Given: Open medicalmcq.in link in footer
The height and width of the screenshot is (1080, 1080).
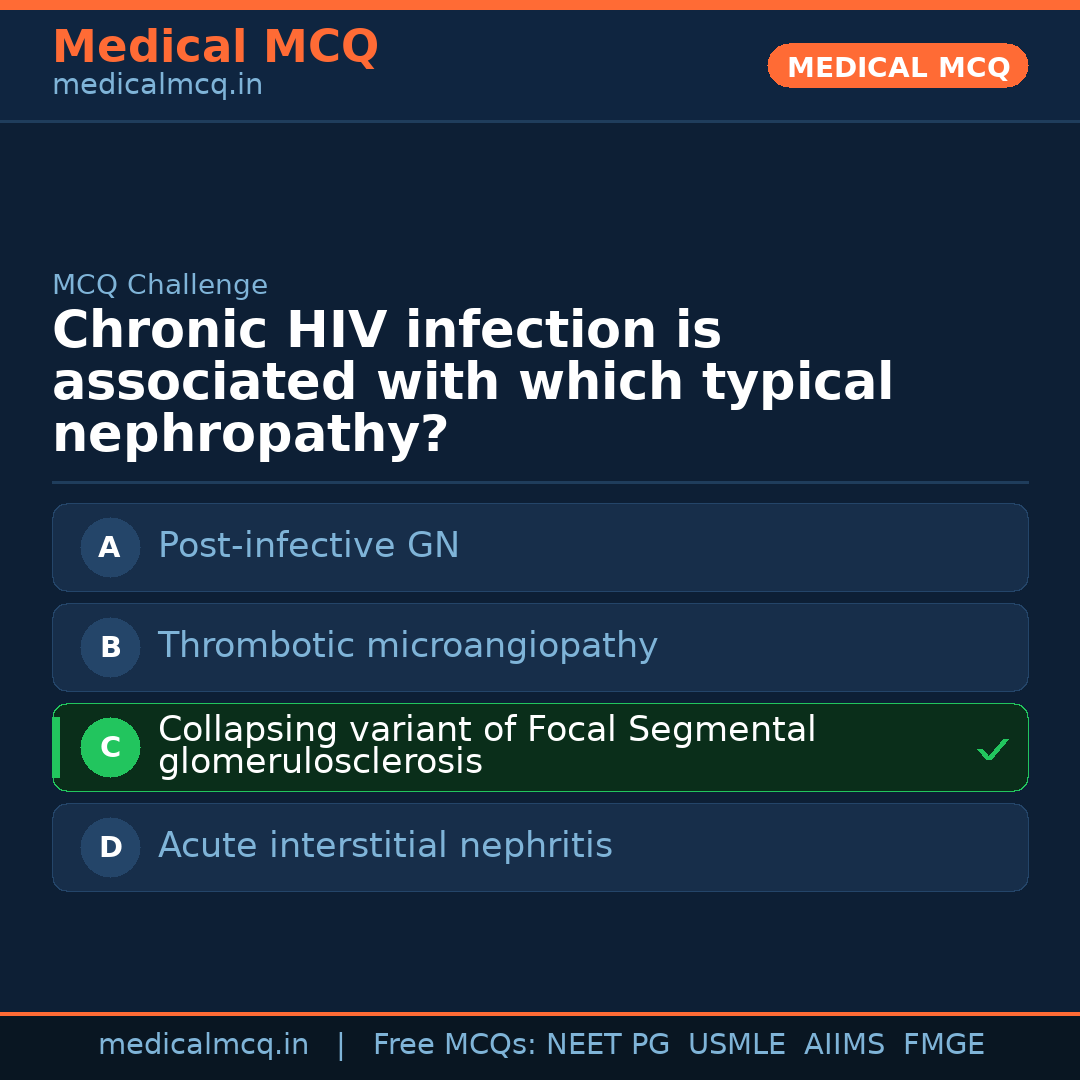Looking at the screenshot, I should (x=203, y=1045).
